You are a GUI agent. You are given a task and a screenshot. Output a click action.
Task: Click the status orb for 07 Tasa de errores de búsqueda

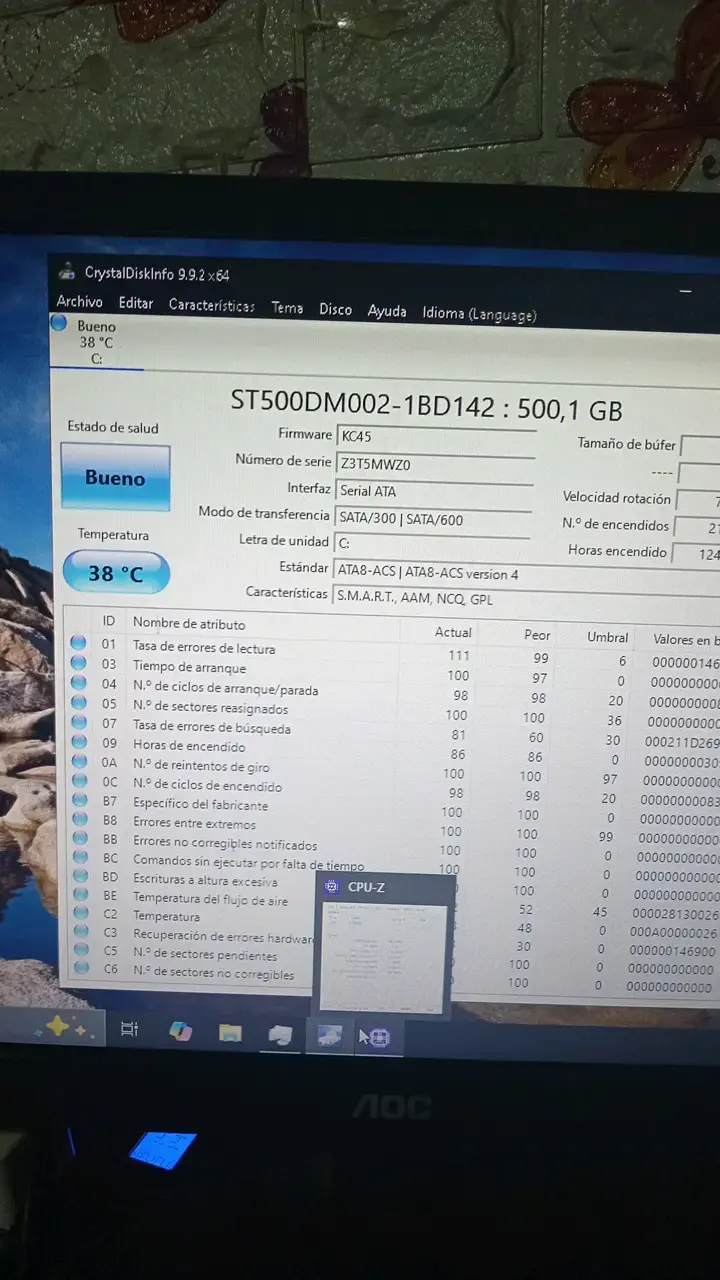[x=79, y=722]
